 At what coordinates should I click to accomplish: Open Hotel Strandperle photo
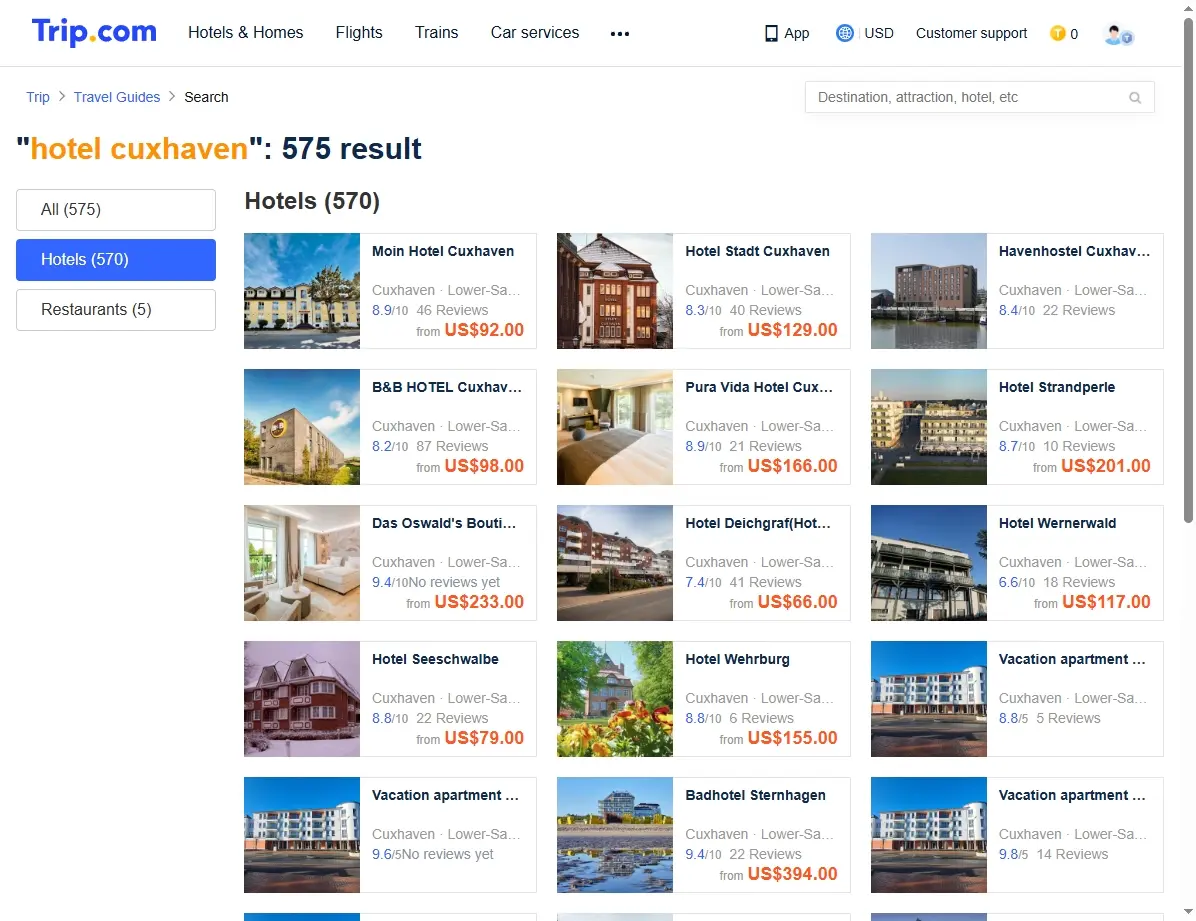(x=929, y=427)
